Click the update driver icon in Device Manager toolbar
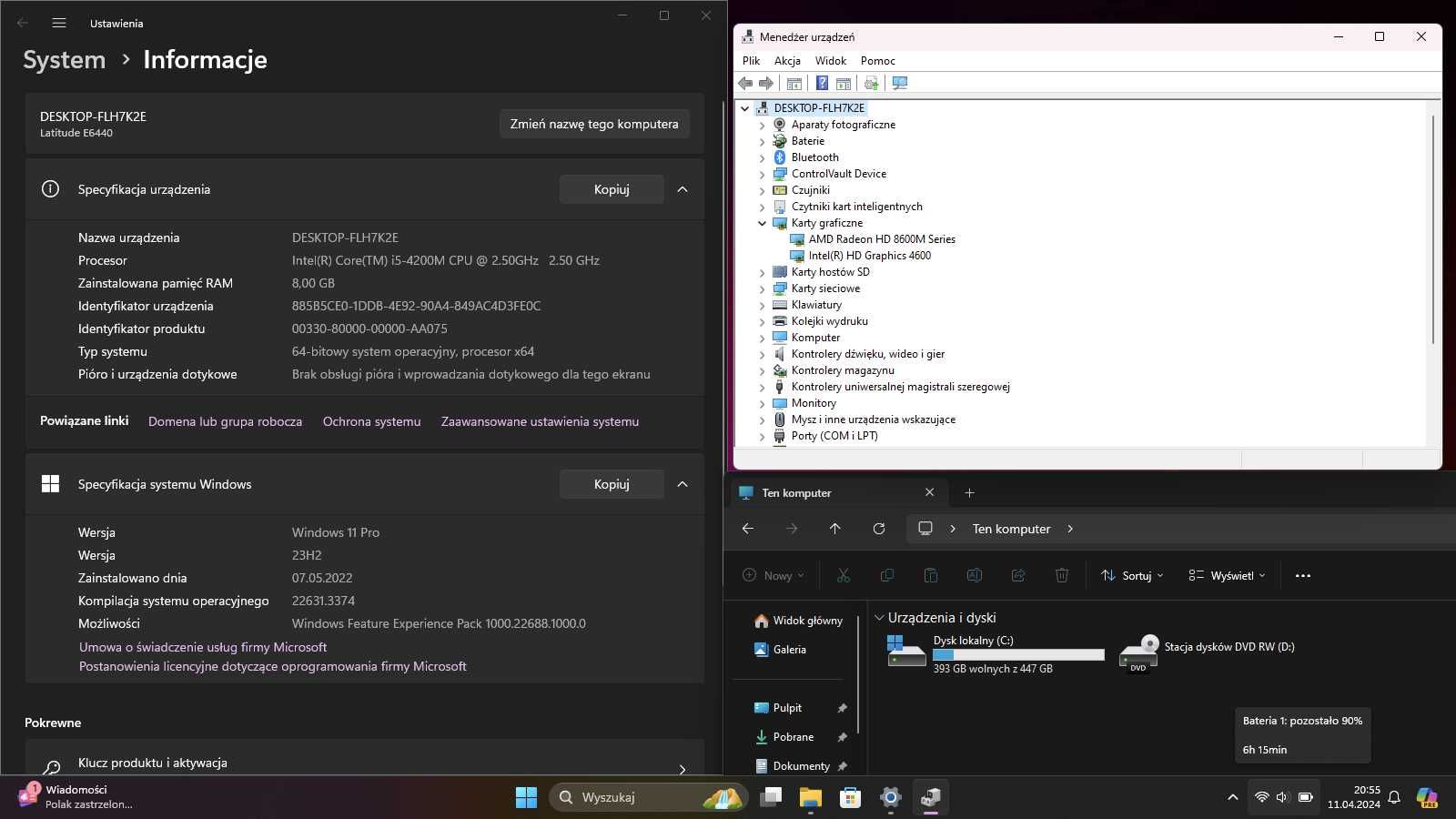Screen dimensions: 1456x819 click(871, 84)
